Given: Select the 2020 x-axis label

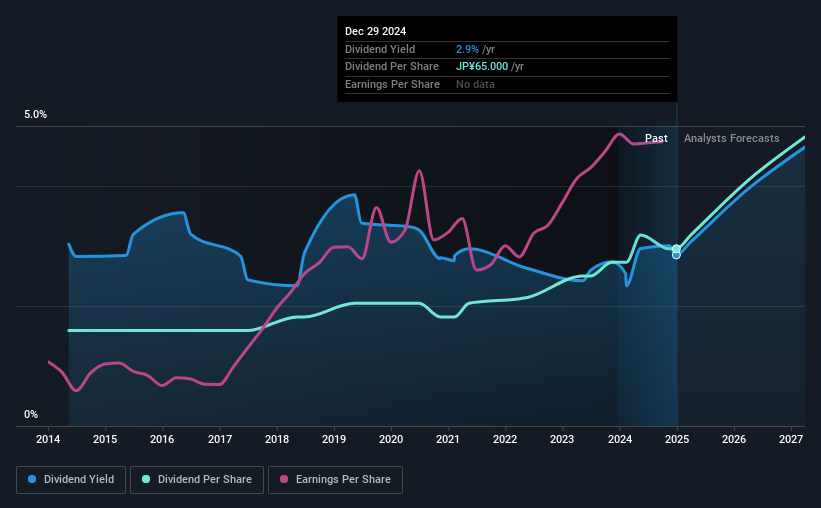Looking at the screenshot, I should [391, 439].
